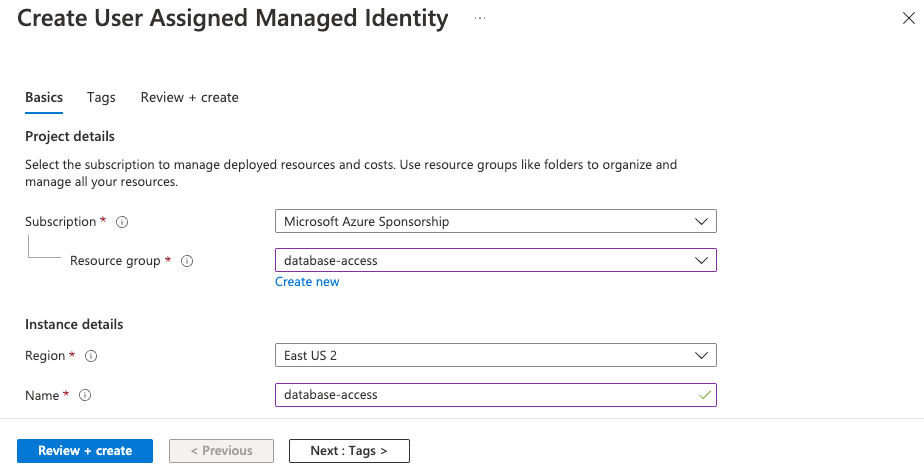Show the Resource group info tooltip icon
Screen dimensions: 924x476
click(x=187, y=261)
